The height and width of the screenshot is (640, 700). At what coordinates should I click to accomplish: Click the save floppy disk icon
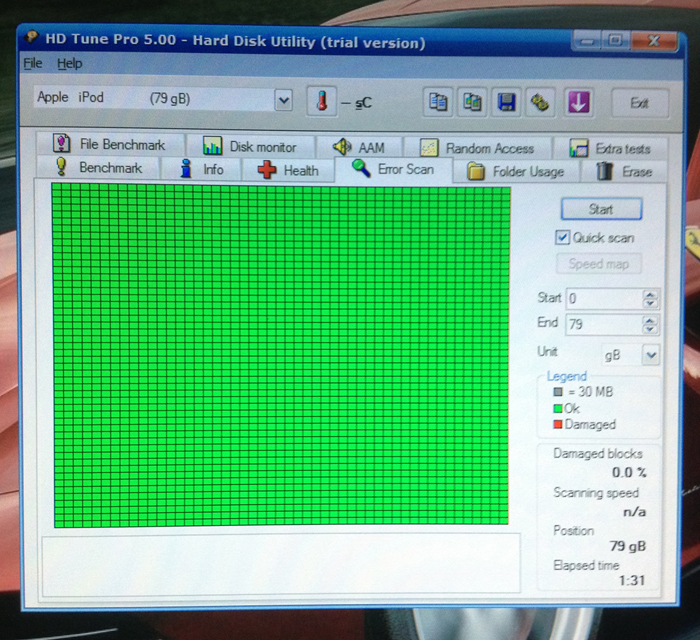(507, 102)
